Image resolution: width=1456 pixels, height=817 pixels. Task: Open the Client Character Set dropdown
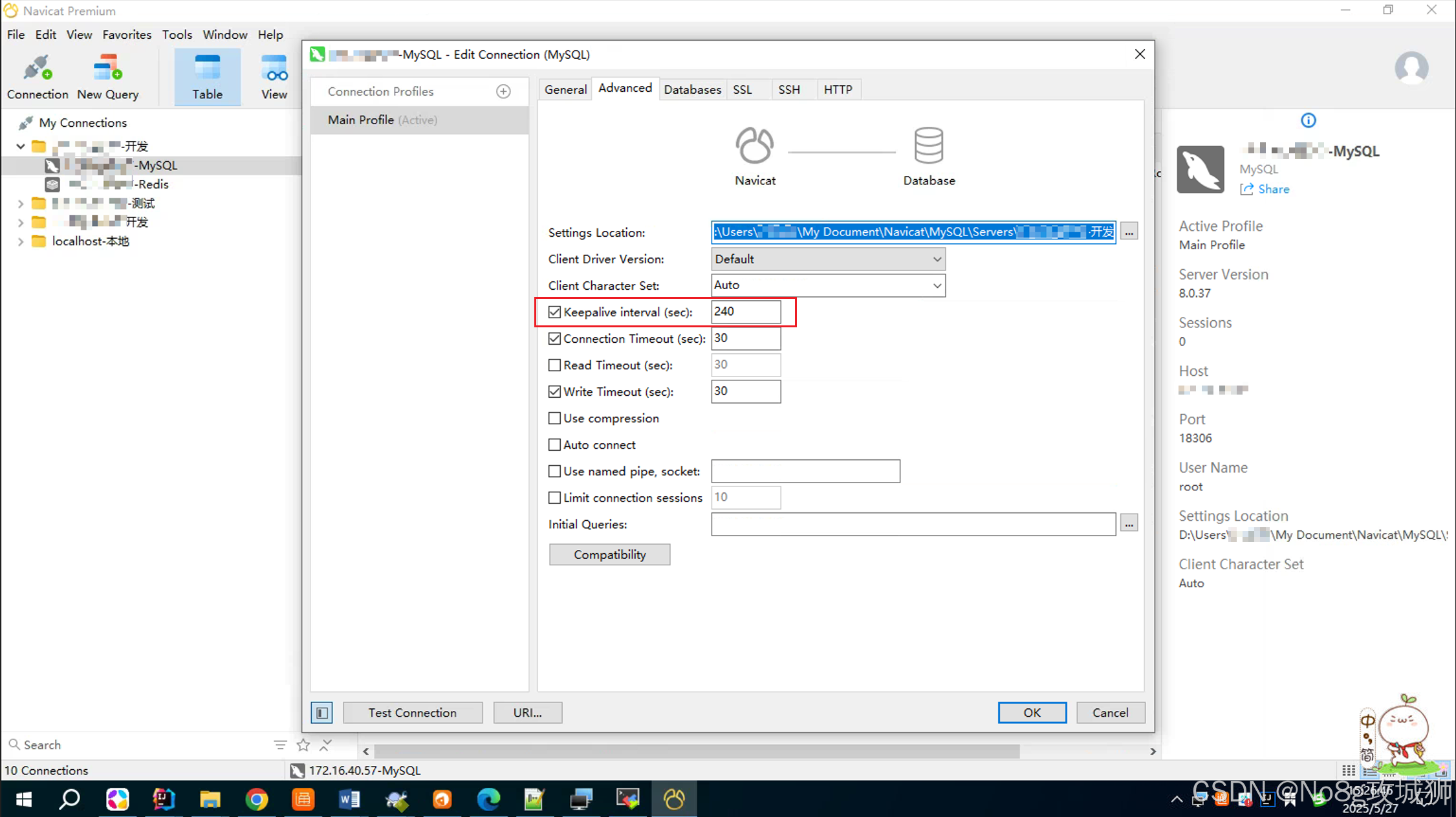936,285
